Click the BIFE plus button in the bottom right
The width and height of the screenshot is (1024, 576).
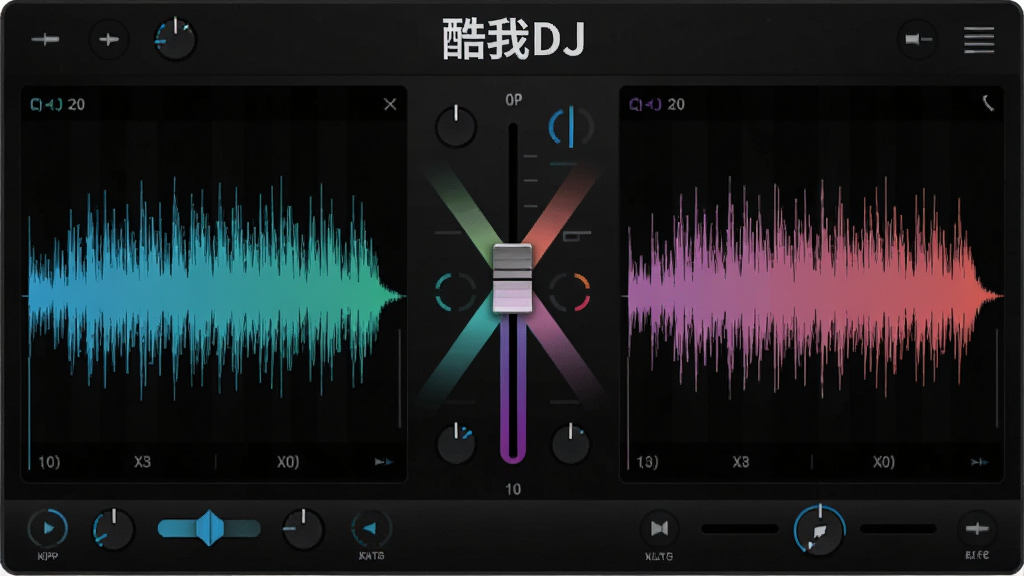tap(977, 528)
